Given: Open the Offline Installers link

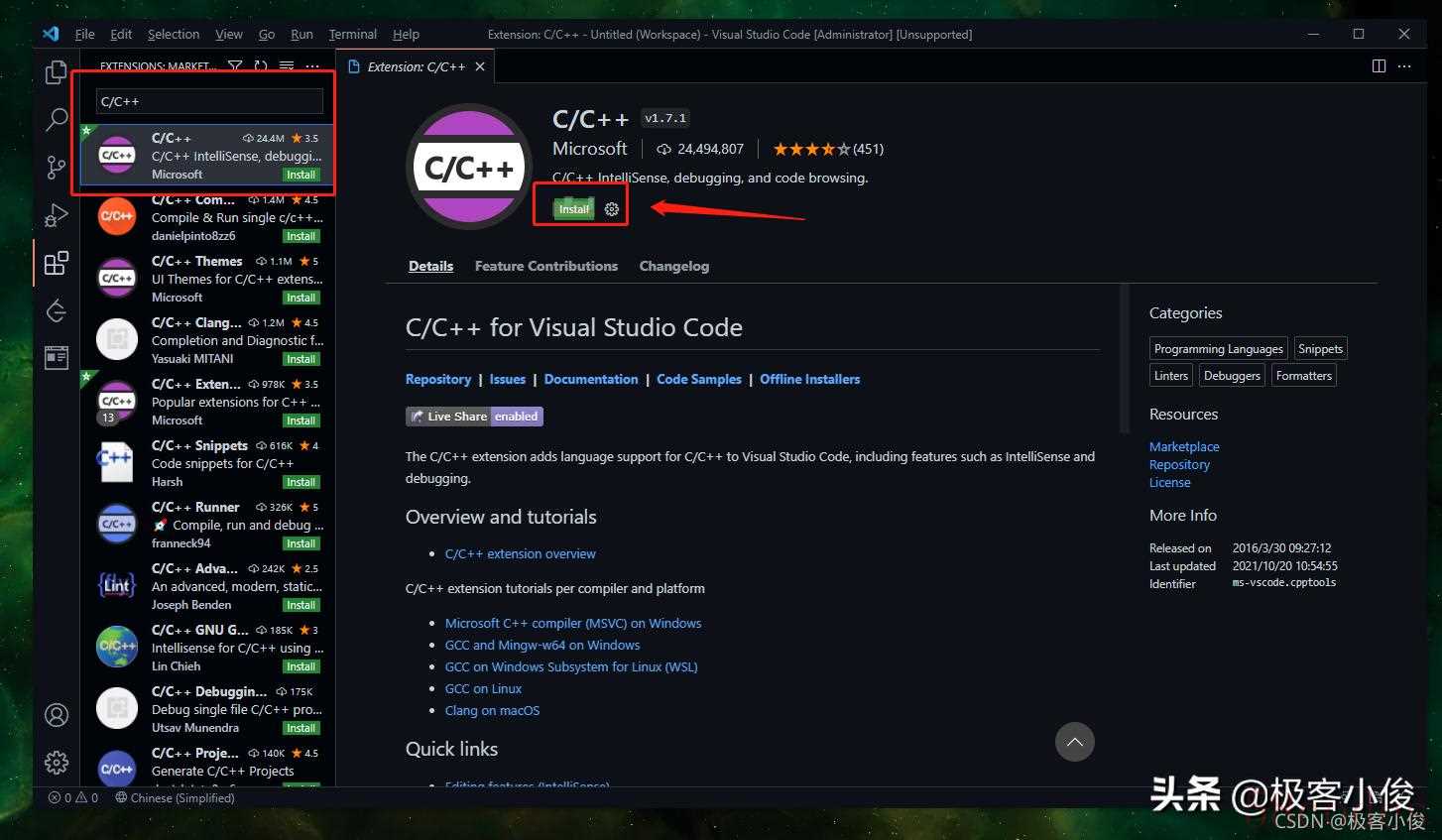Looking at the screenshot, I should pyautogui.click(x=810, y=379).
